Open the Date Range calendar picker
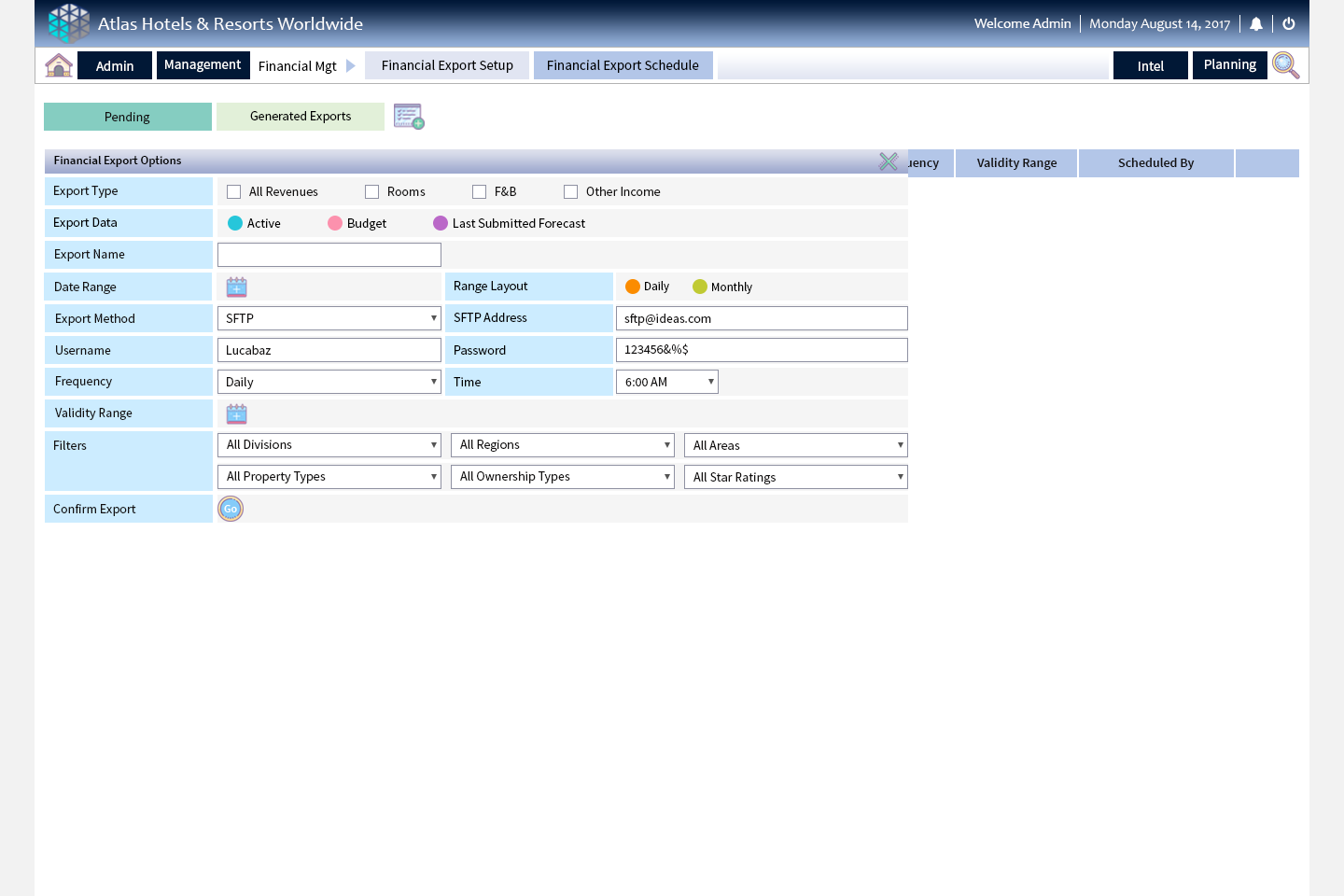Screen dimensions: 1344x896 click(x=237, y=287)
